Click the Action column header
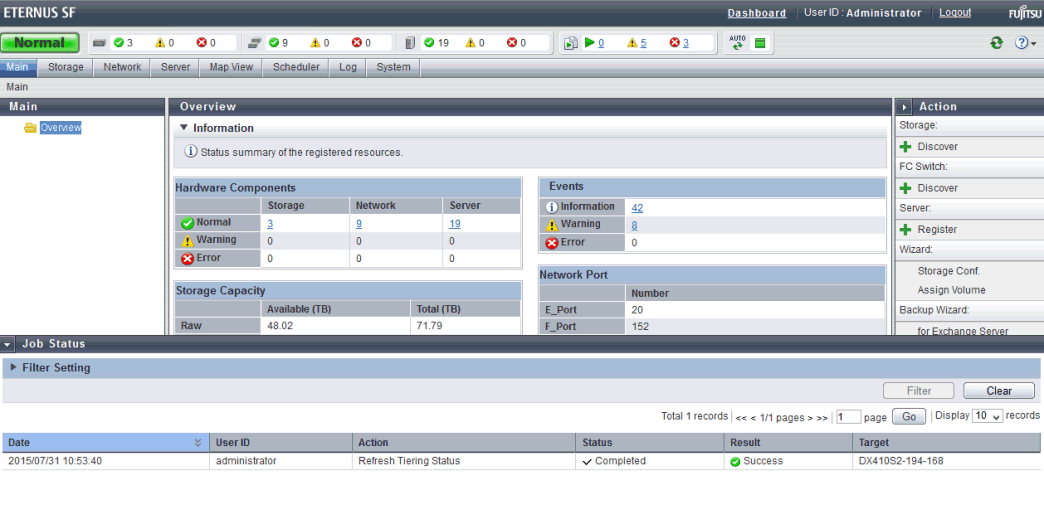Screen dimensions: 1044x529 [x=464, y=442]
